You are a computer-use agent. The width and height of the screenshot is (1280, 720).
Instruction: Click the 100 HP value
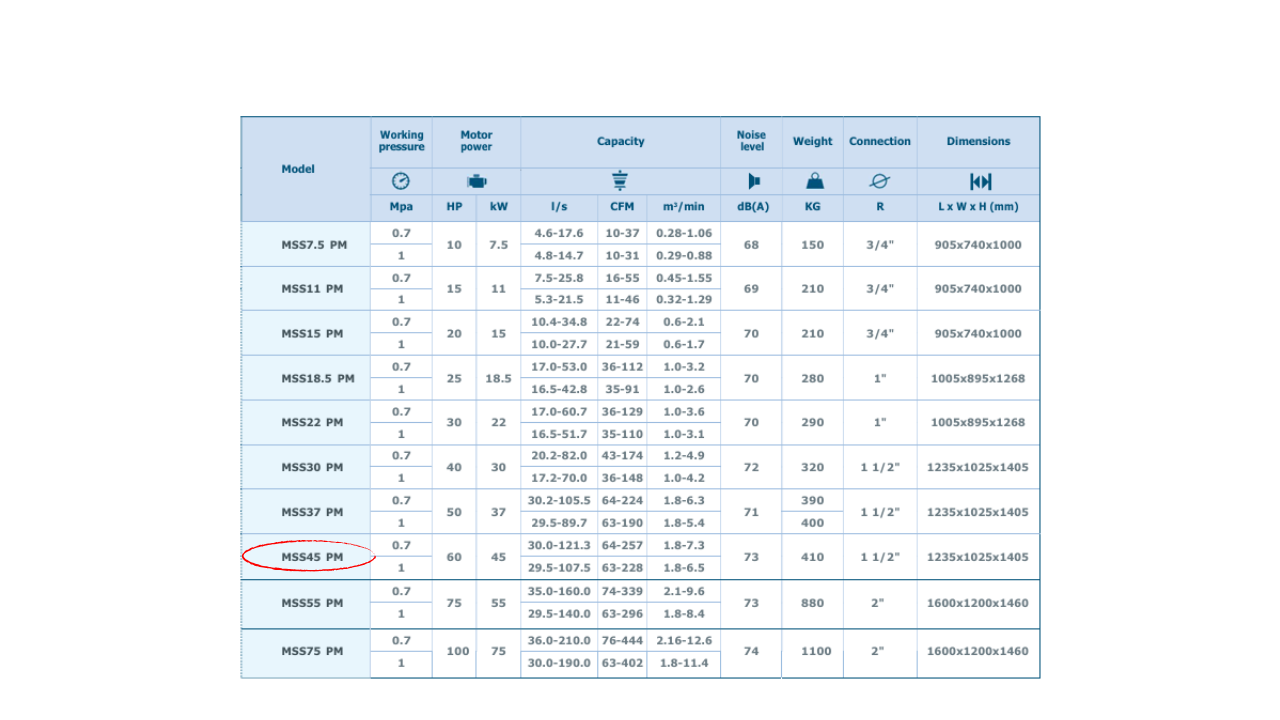click(x=458, y=651)
